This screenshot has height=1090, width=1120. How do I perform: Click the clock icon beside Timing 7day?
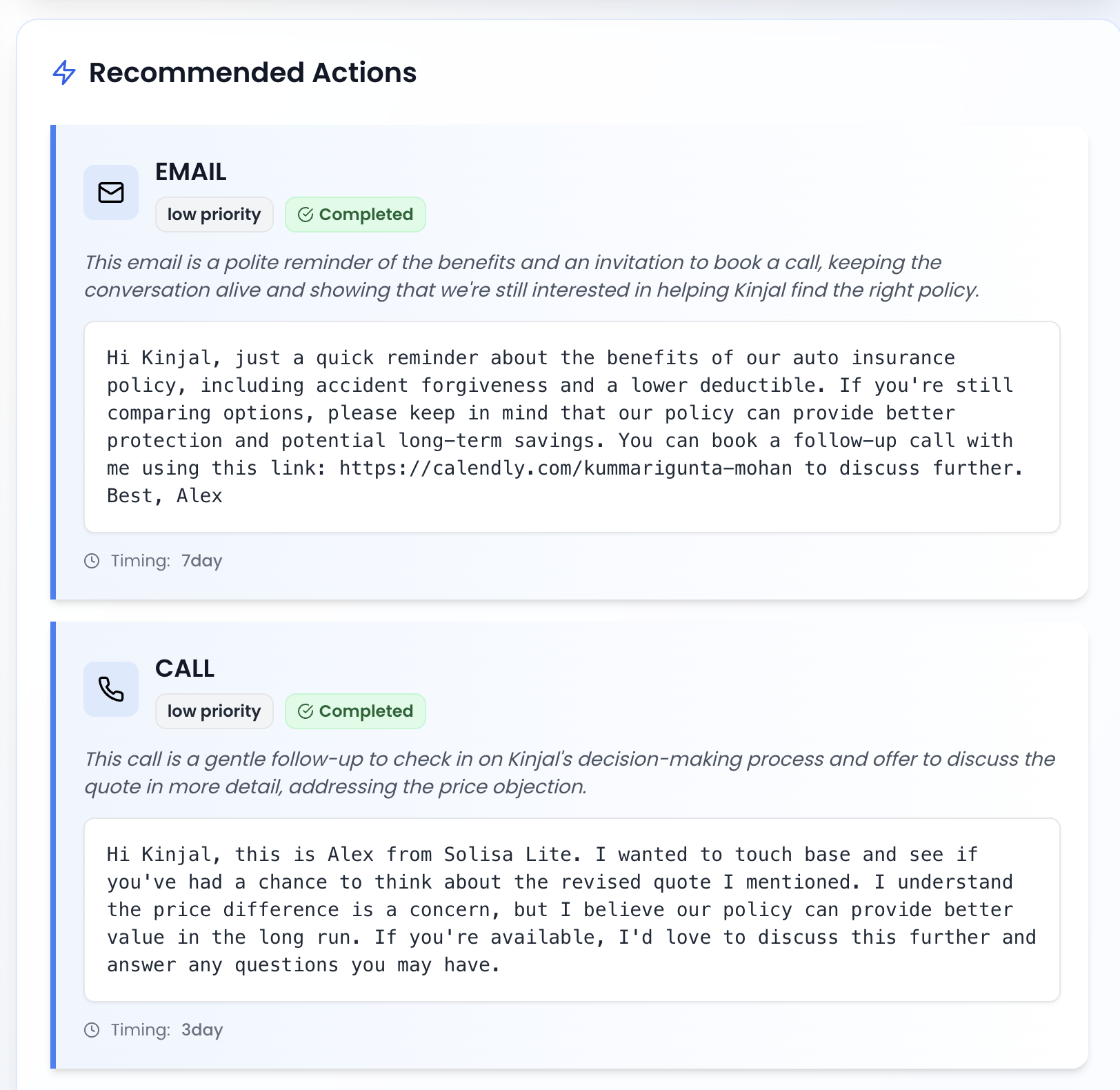pyautogui.click(x=92, y=561)
